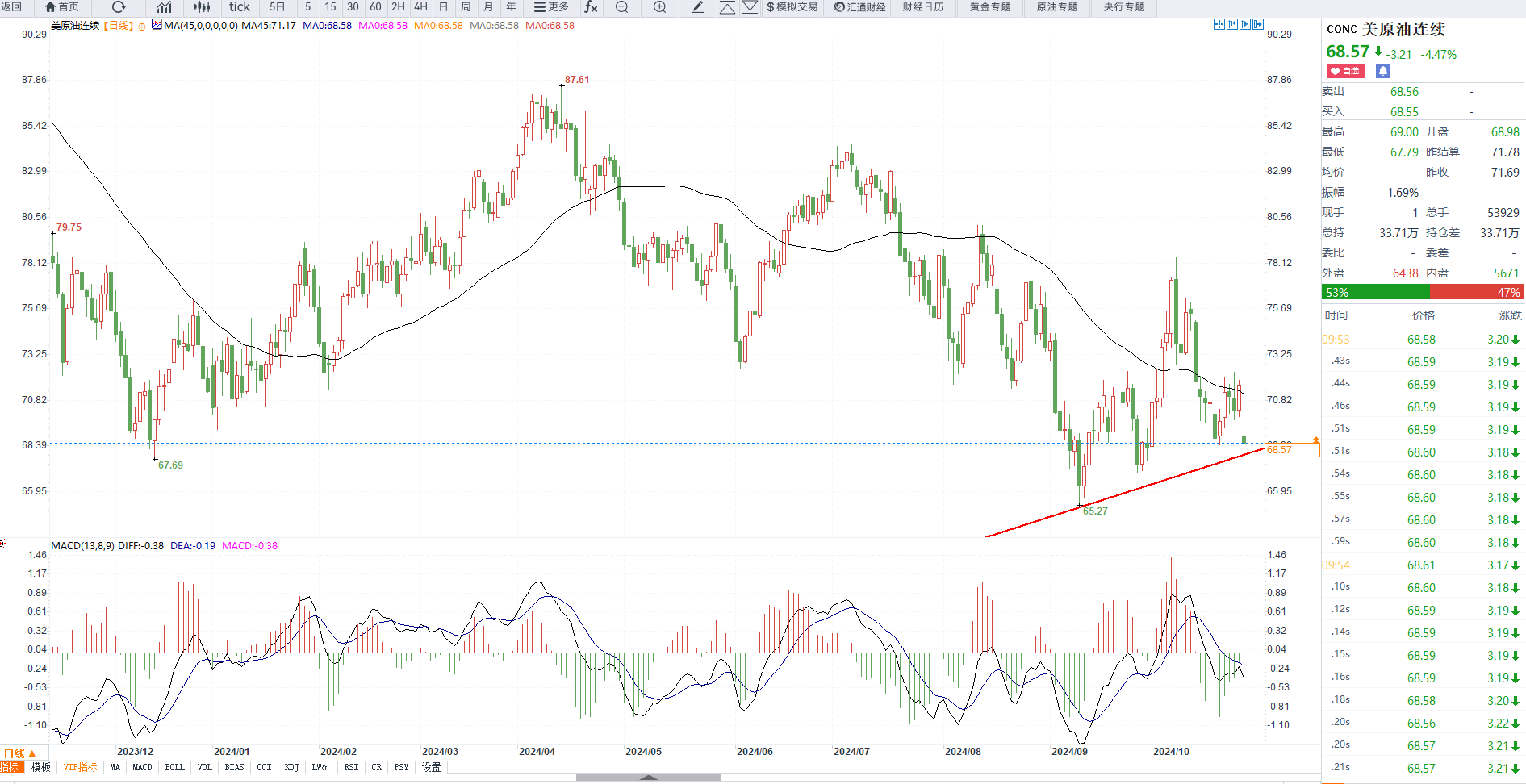The width and height of the screenshot is (1526, 784).
Task: Click the play-style chart icon
Action: point(1245,24)
